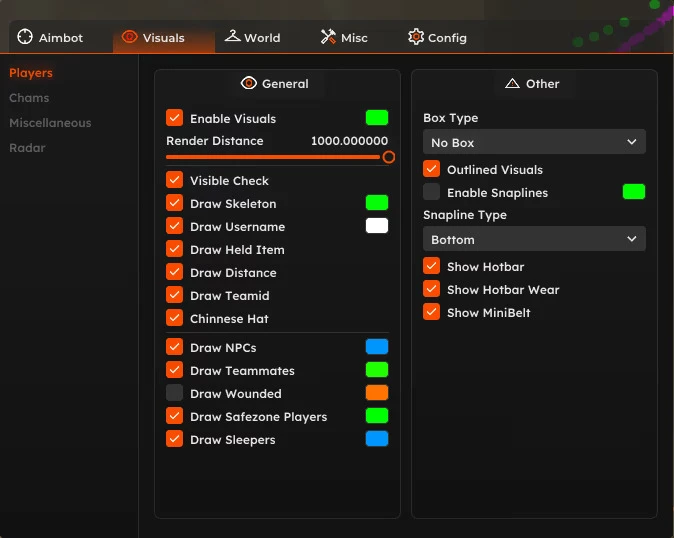Image resolution: width=674 pixels, height=538 pixels.
Task: Toggle the Draw Safezone Players checkbox
Action: pos(175,416)
